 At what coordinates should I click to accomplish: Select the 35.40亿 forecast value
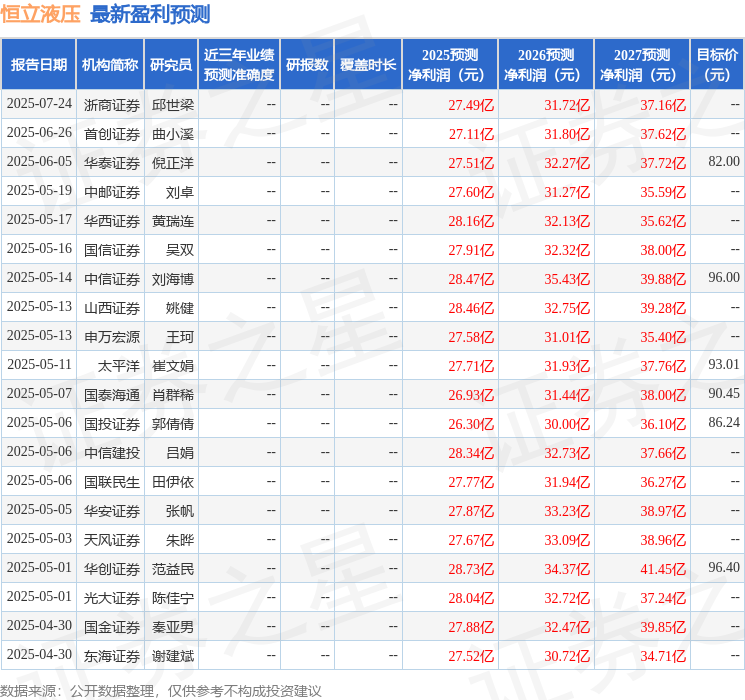(663, 337)
